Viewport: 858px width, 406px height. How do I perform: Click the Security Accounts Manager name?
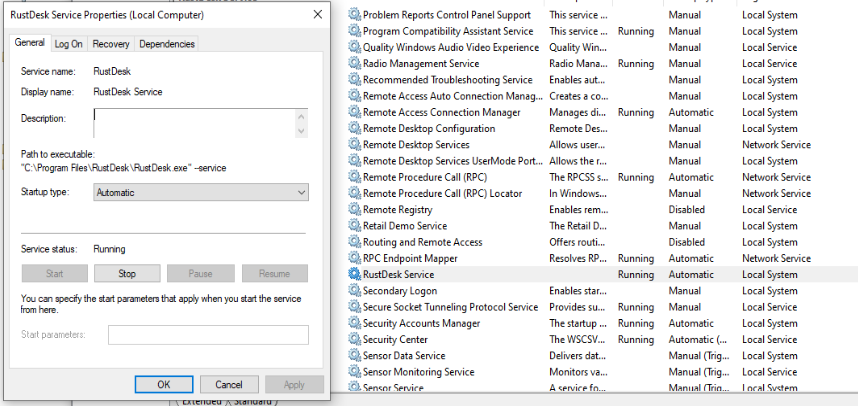pos(421,323)
